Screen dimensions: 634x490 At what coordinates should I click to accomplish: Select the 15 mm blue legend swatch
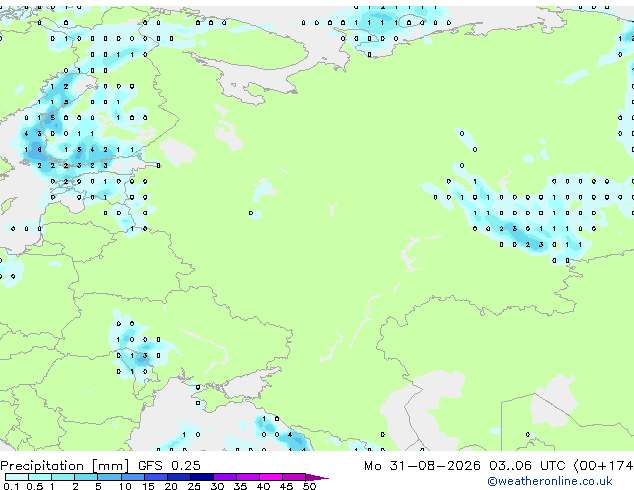click(156, 477)
